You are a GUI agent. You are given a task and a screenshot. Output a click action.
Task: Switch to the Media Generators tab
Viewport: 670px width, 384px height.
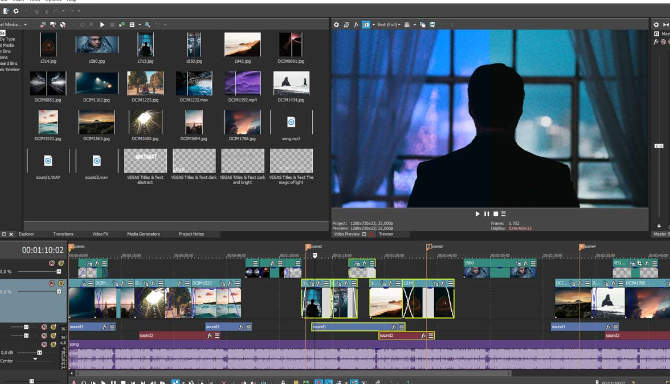[x=144, y=234]
